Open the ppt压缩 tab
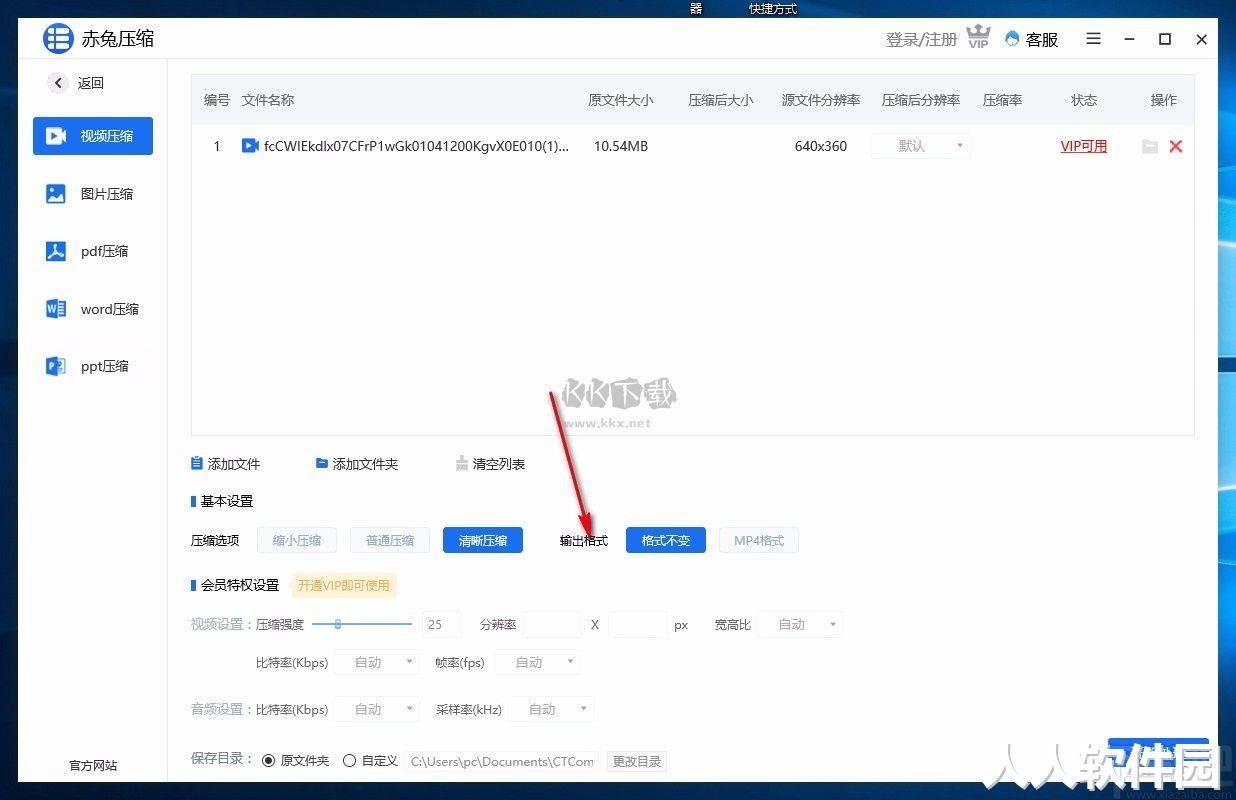The width and height of the screenshot is (1236, 800). pos(93,366)
